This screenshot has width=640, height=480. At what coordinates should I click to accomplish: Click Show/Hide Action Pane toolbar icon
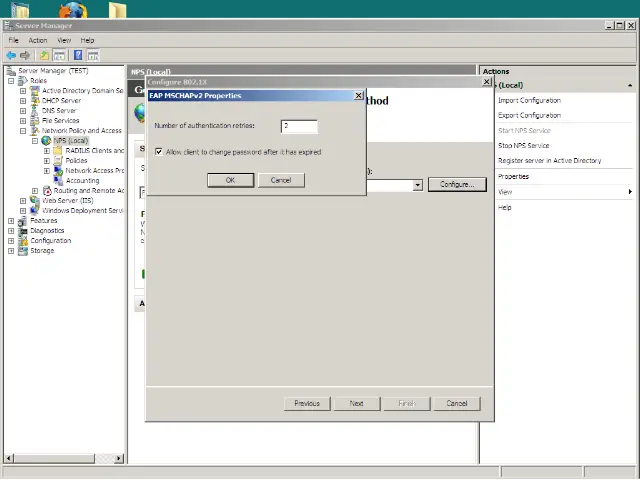click(93, 55)
